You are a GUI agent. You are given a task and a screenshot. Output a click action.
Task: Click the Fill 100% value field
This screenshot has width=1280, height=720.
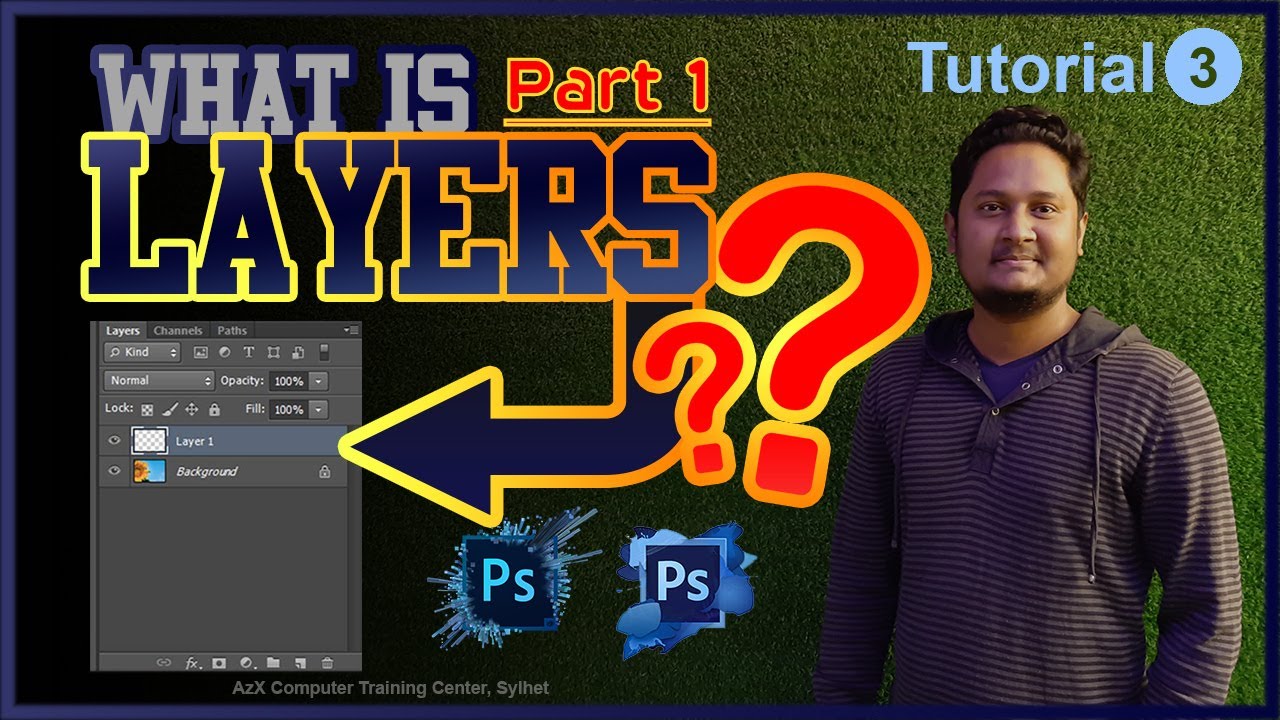tap(289, 410)
